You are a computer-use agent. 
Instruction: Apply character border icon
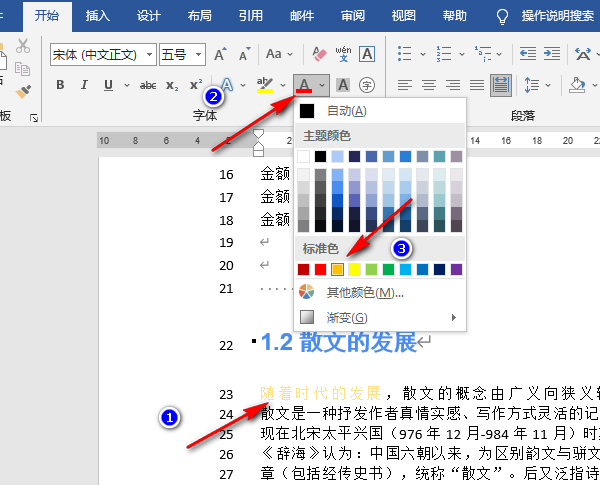[367, 54]
